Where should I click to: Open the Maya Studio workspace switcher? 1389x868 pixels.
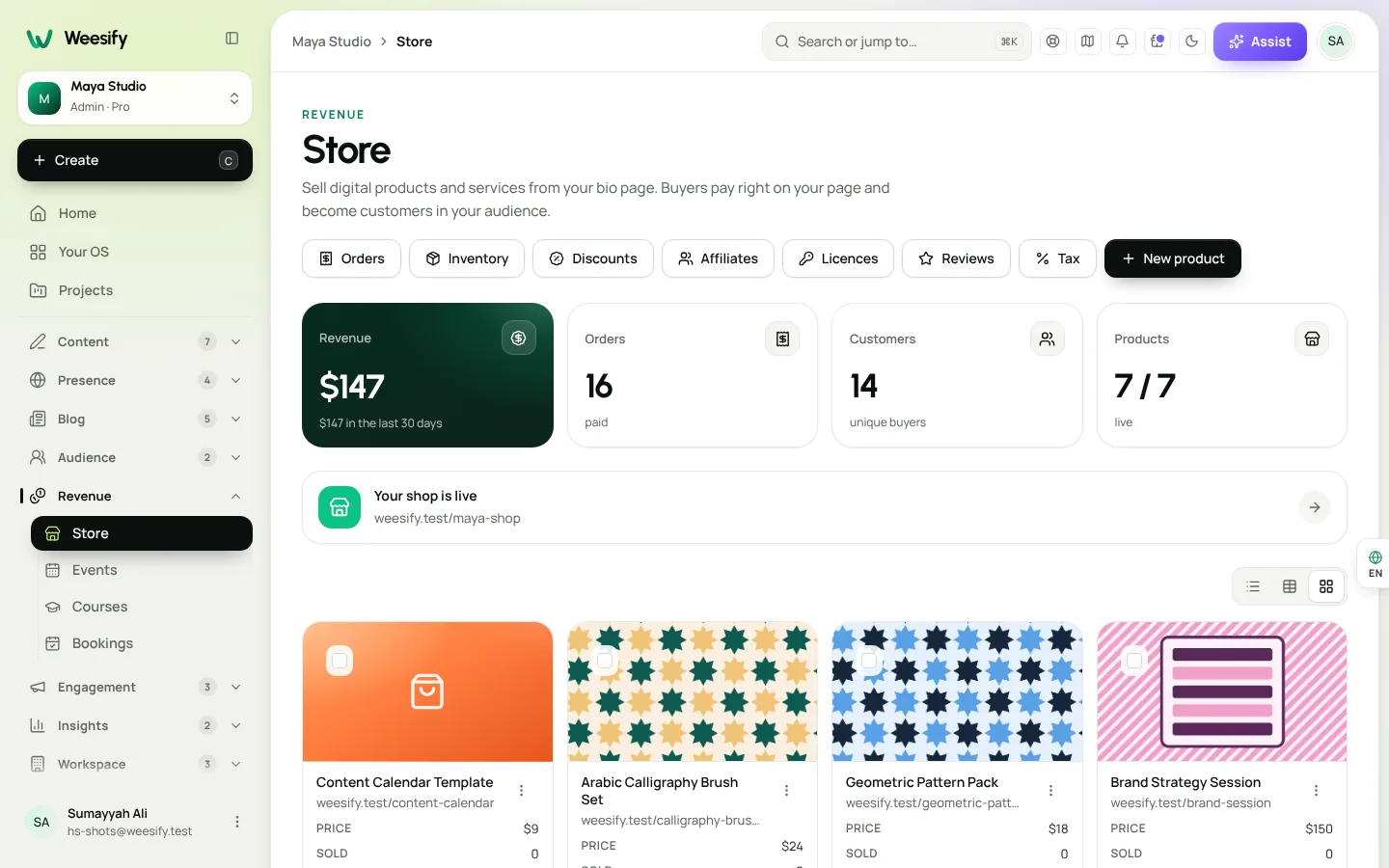point(135,97)
